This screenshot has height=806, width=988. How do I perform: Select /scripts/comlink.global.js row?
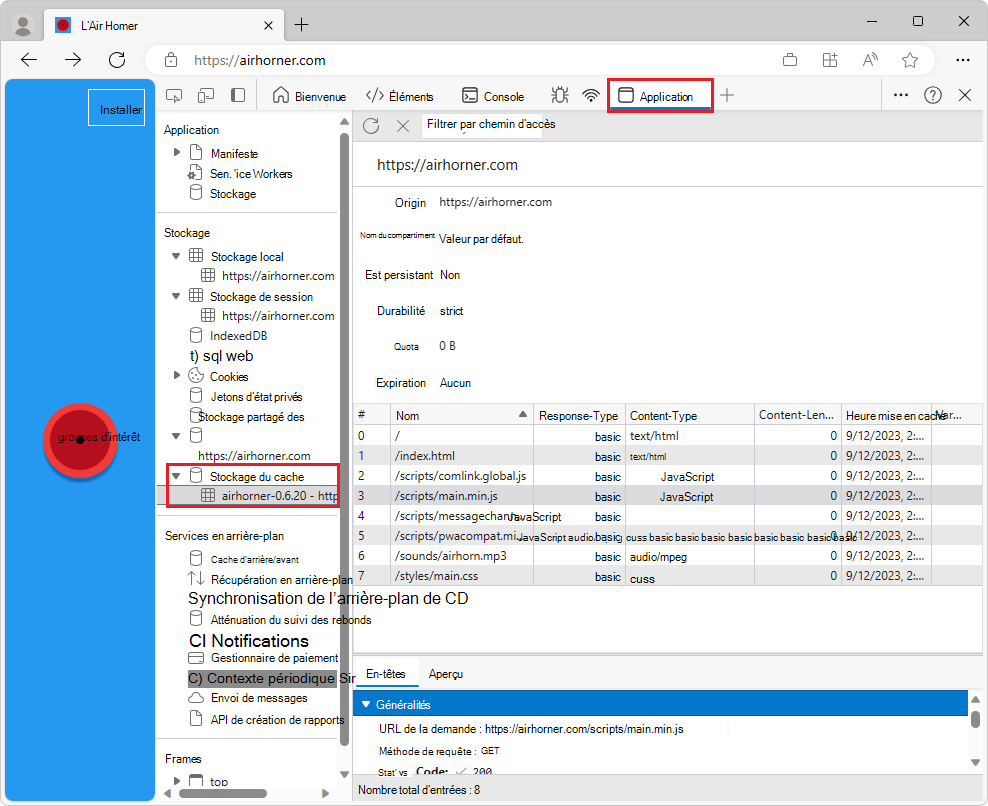pos(667,476)
